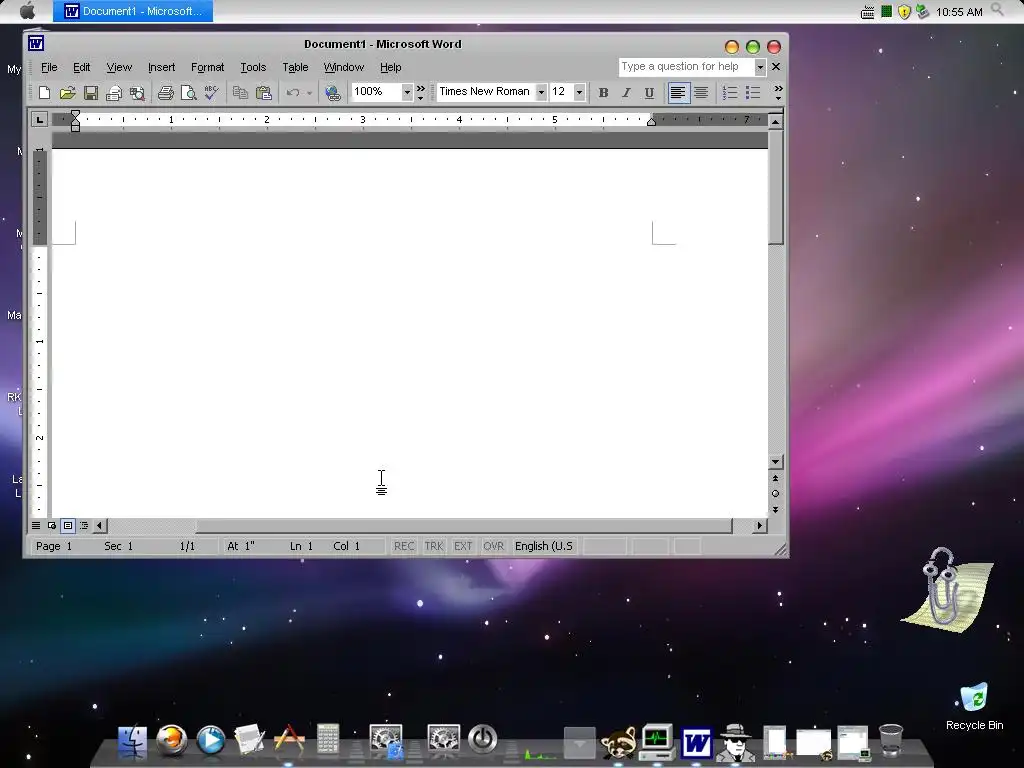Open the Tools menu
1024x768 pixels.
[253, 67]
